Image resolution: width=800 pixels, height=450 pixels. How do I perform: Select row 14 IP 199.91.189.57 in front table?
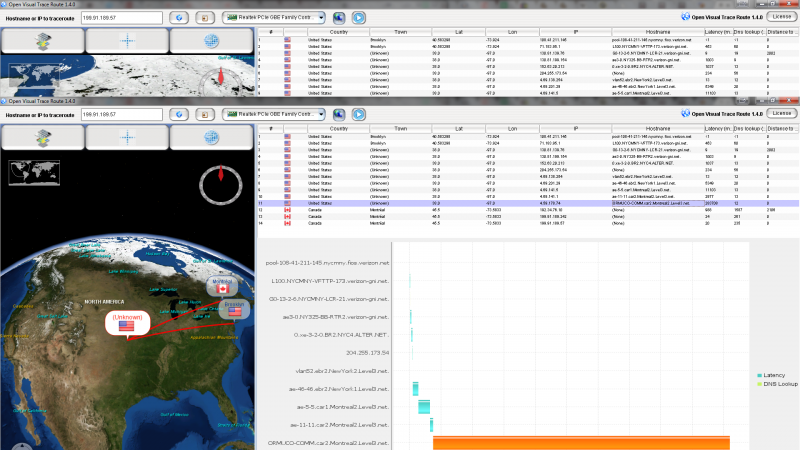[x=576, y=223]
